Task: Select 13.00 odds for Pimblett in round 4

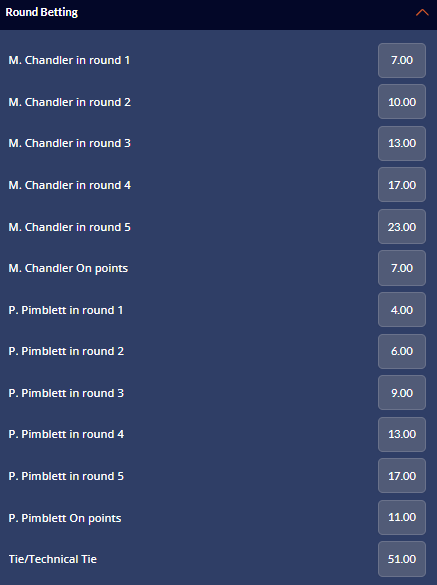Action: point(402,434)
